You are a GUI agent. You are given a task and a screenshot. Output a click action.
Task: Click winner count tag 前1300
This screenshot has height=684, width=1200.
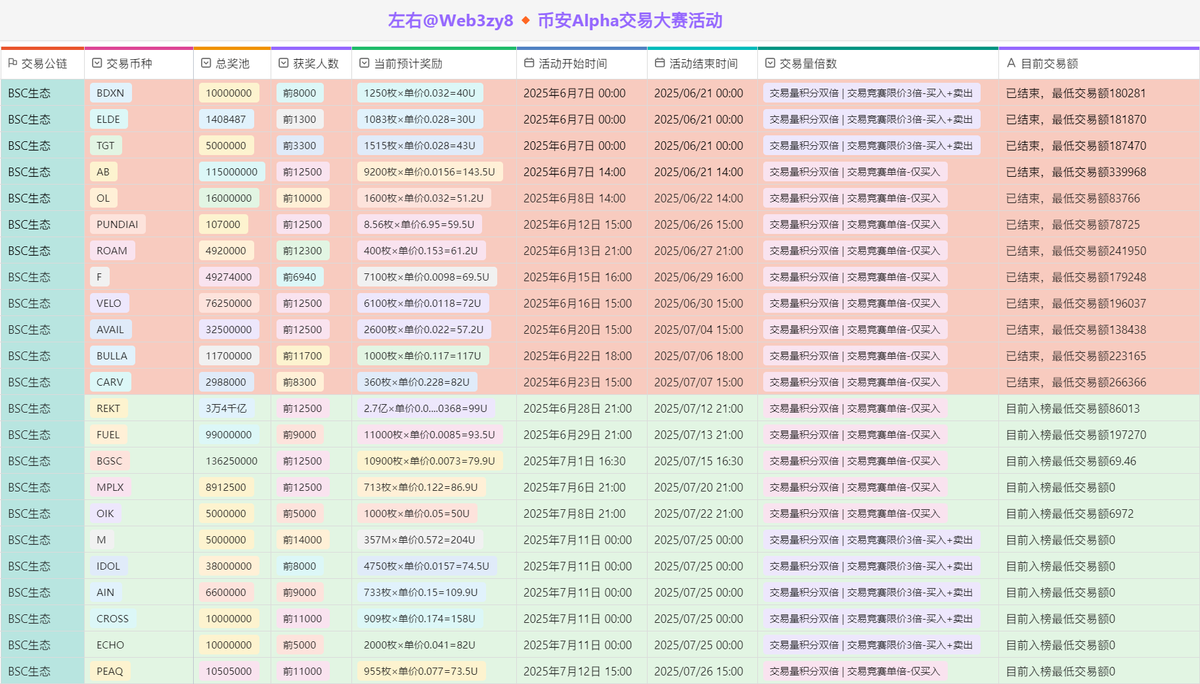point(300,119)
